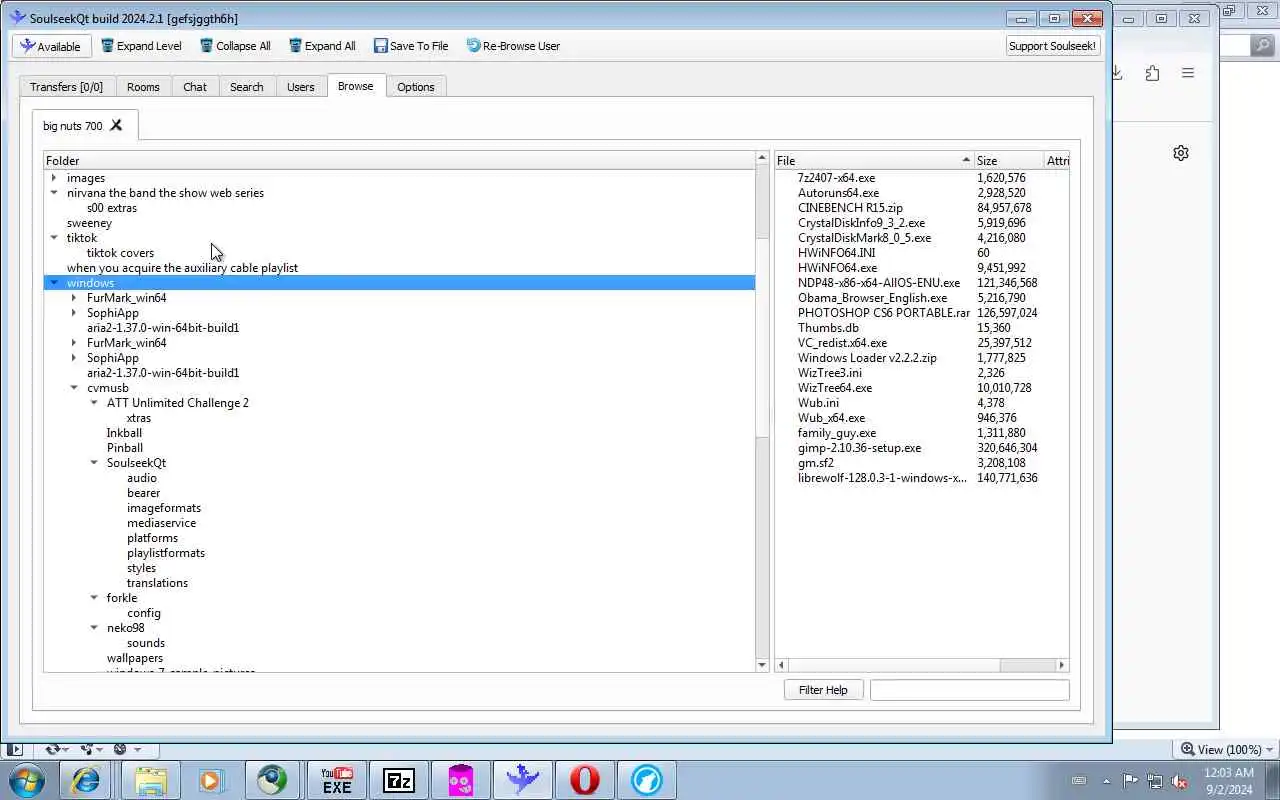This screenshot has width=1280, height=800.
Task: Select the auxiliary cable playlist folder
Action: click(x=182, y=268)
